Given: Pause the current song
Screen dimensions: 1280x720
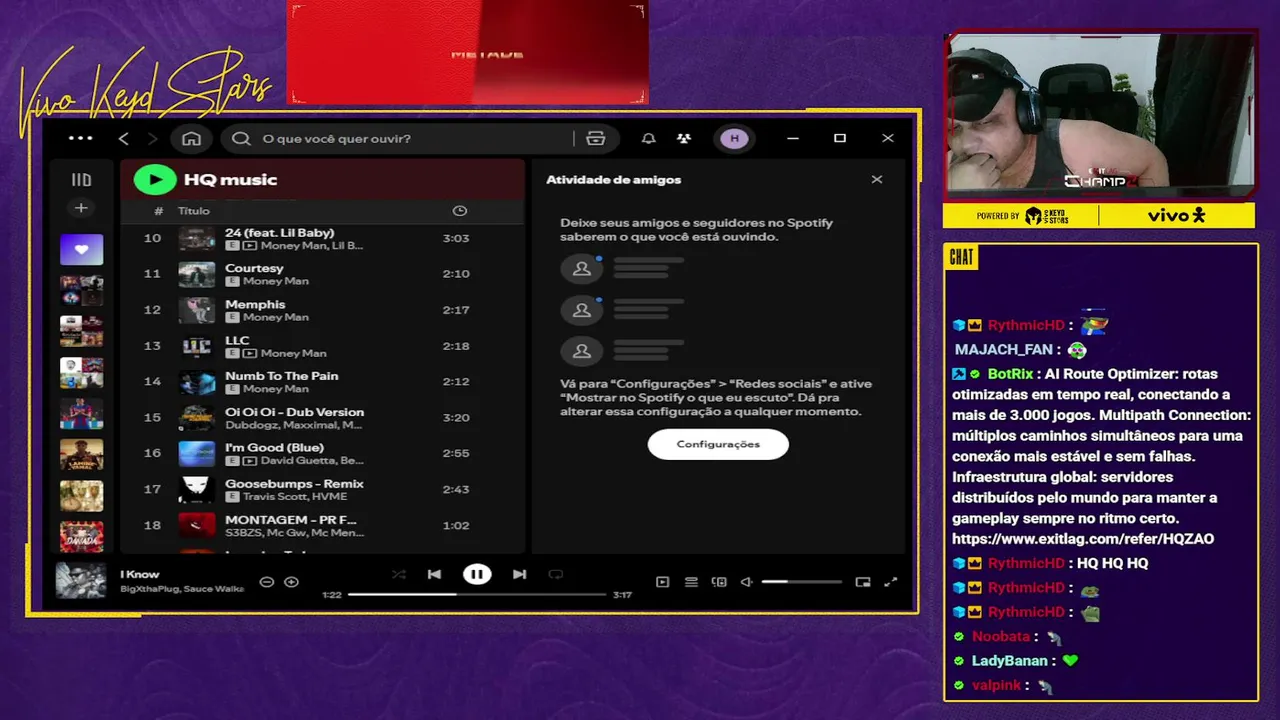Looking at the screenshot, I should 477,574.
